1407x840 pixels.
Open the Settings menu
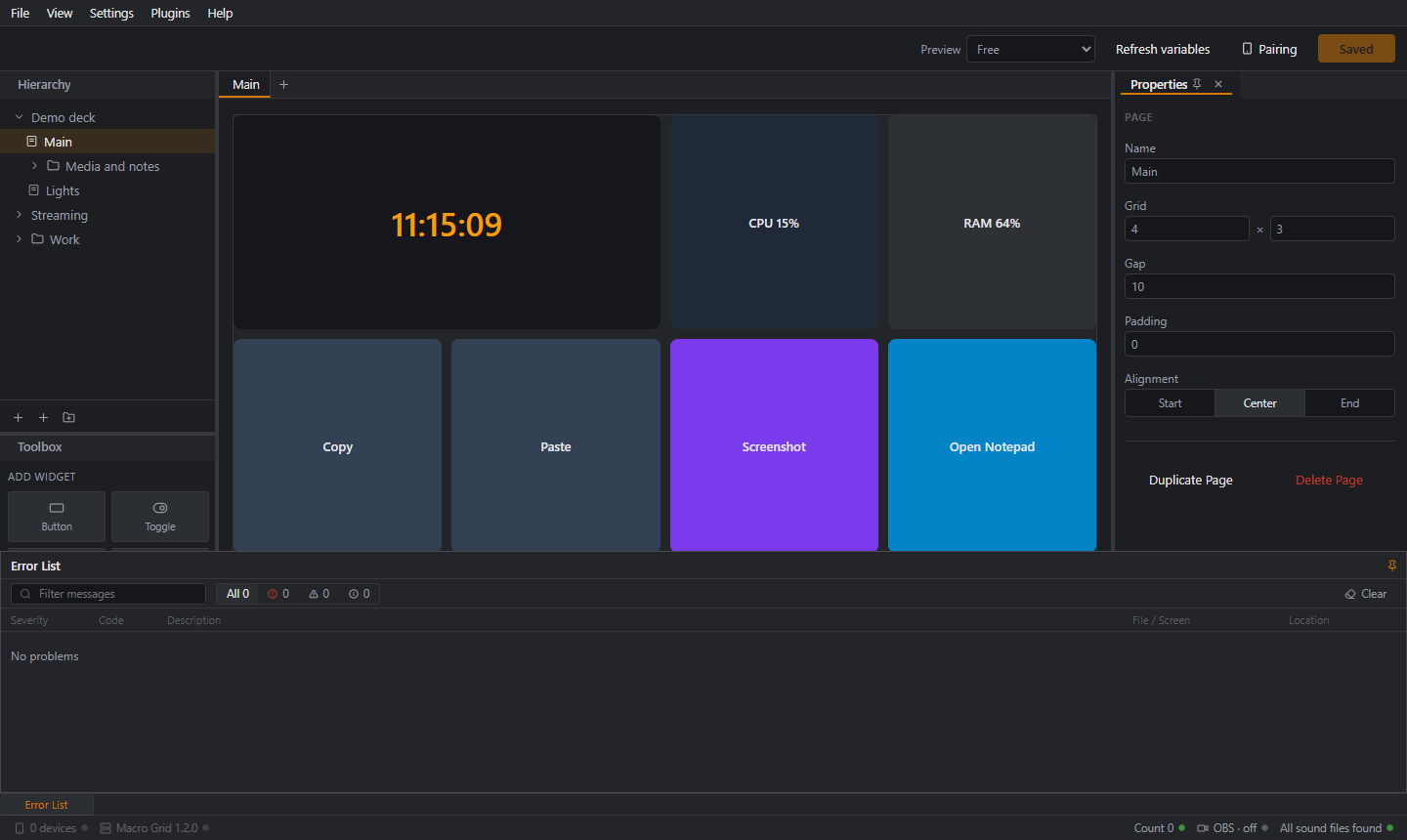tap(111, 13)
